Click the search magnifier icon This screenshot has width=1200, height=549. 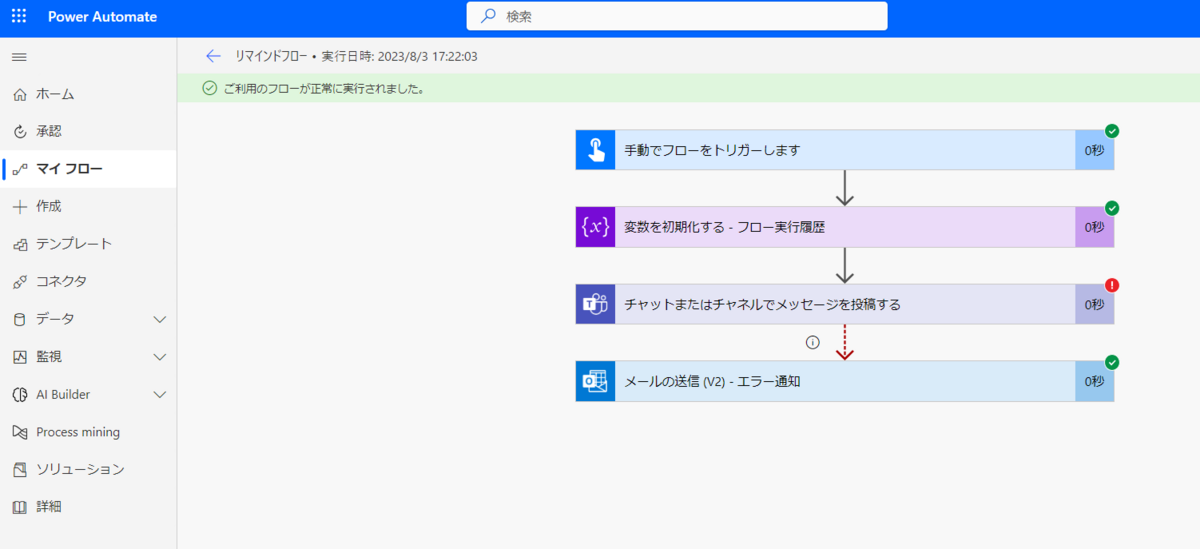click(x=488, y=16)
